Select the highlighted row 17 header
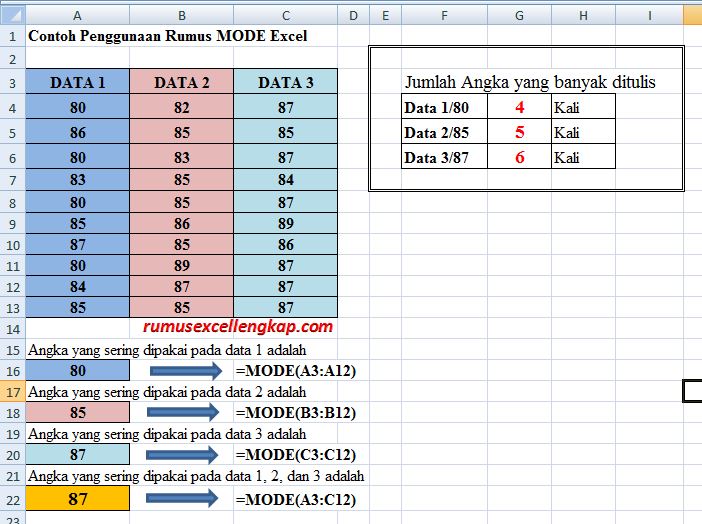The image size is (702, 524). click(x=13, y=392)
